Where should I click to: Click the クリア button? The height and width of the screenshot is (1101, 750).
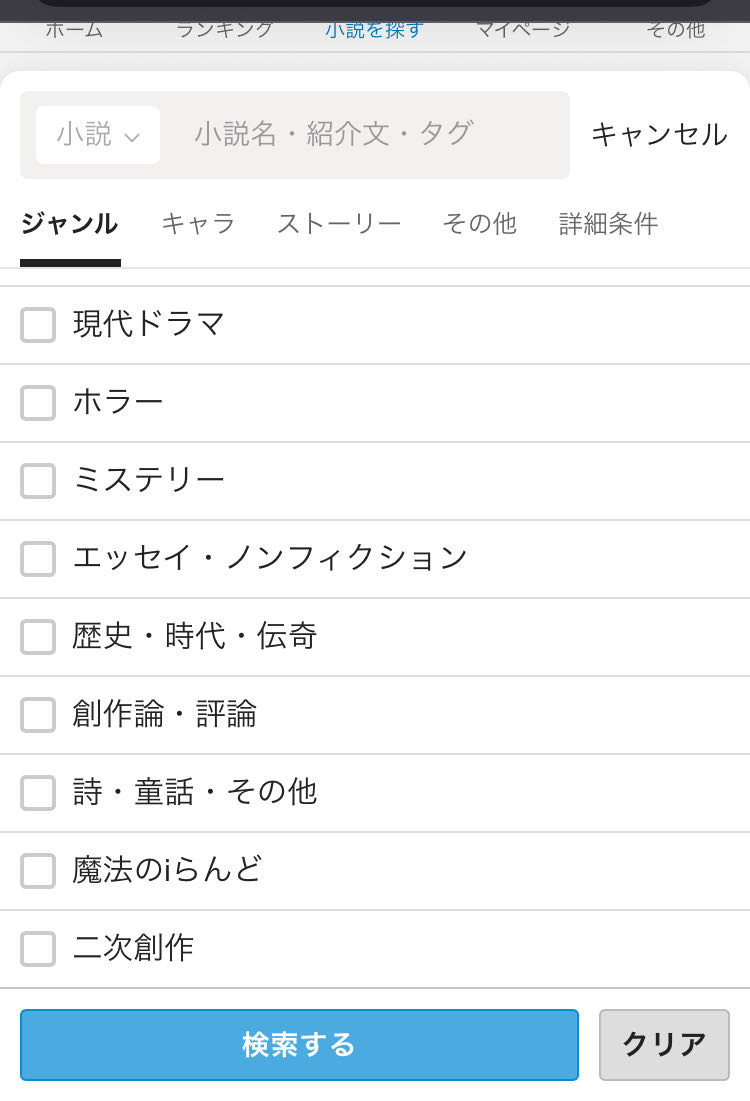(664, 1045)
